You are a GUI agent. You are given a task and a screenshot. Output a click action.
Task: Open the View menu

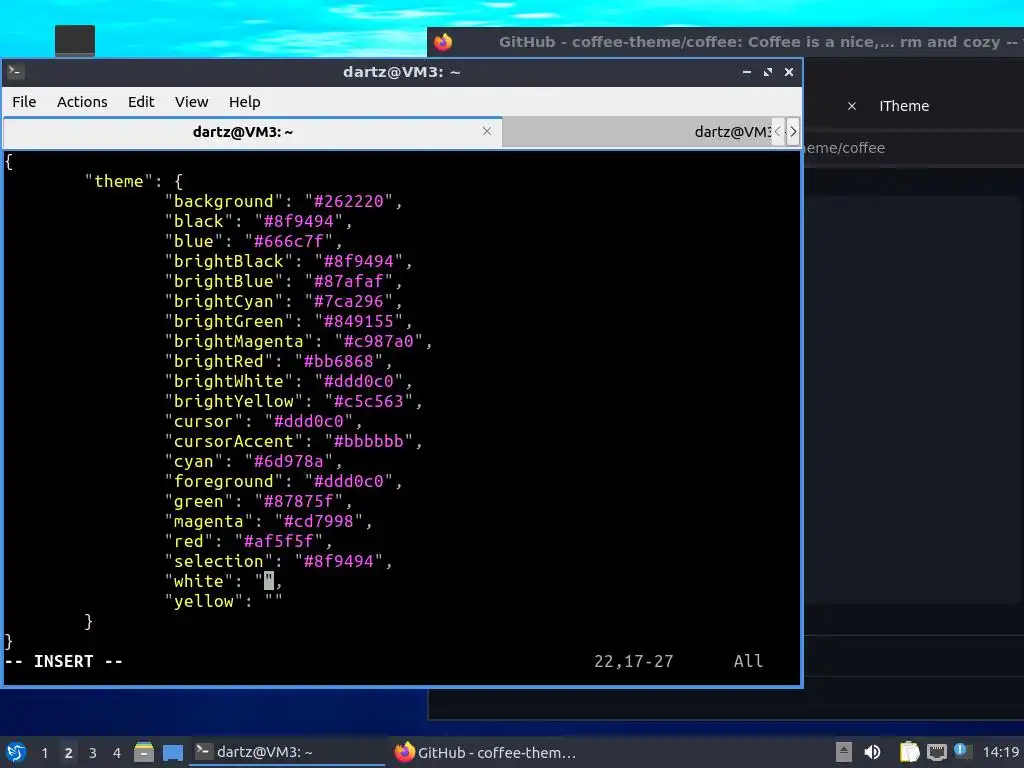[x=191, y=102]
